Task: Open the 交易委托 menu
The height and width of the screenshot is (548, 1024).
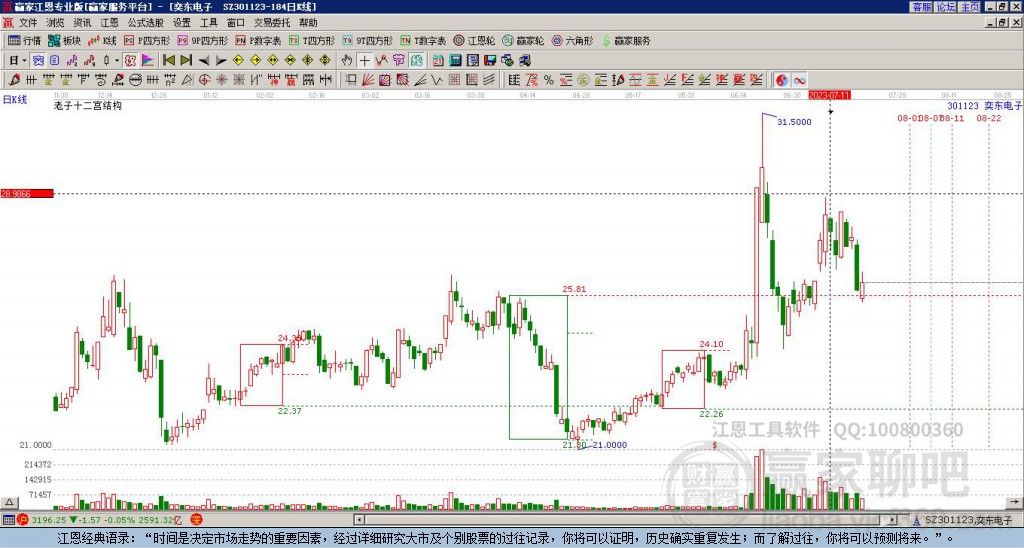Action: [x=271, y=23]
